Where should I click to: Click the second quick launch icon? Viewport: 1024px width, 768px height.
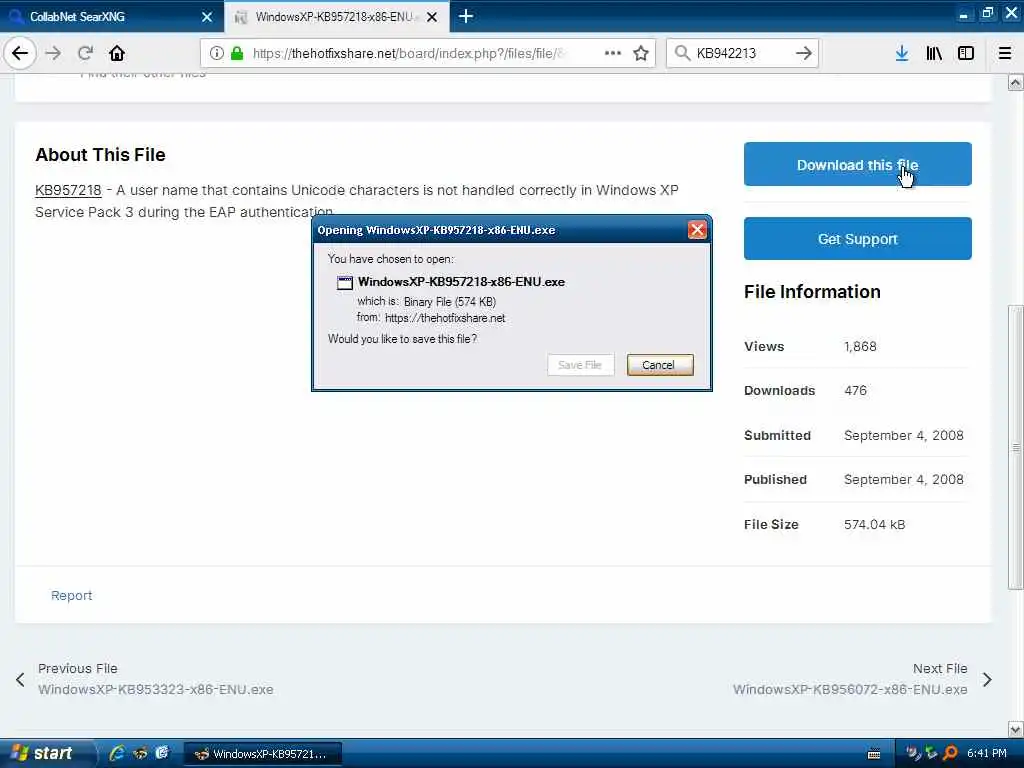click(x=140, y=753)
